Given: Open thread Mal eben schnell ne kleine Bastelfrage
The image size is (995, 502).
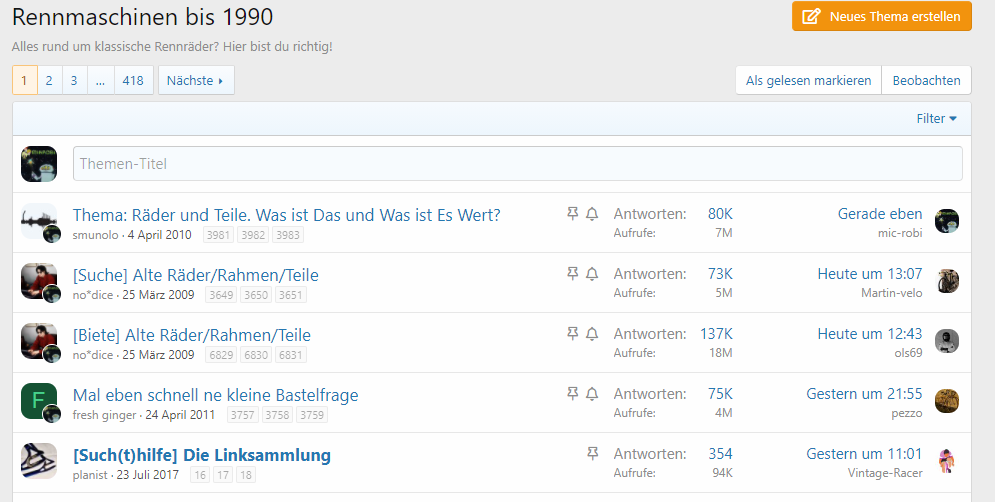Looking at the screenshot, I should [x=215, y=395].
